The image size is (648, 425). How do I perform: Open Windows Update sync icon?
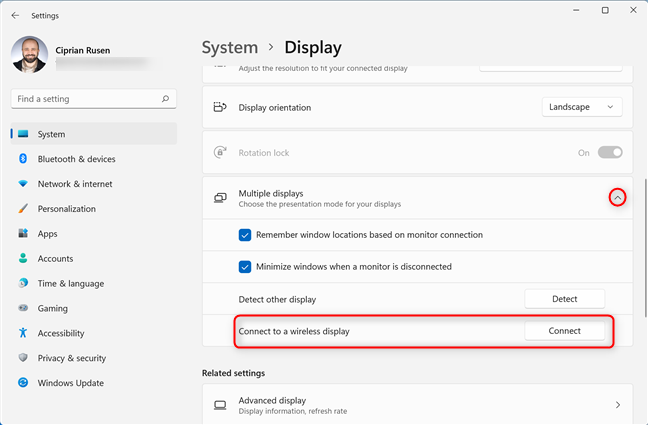pos(23,382)
